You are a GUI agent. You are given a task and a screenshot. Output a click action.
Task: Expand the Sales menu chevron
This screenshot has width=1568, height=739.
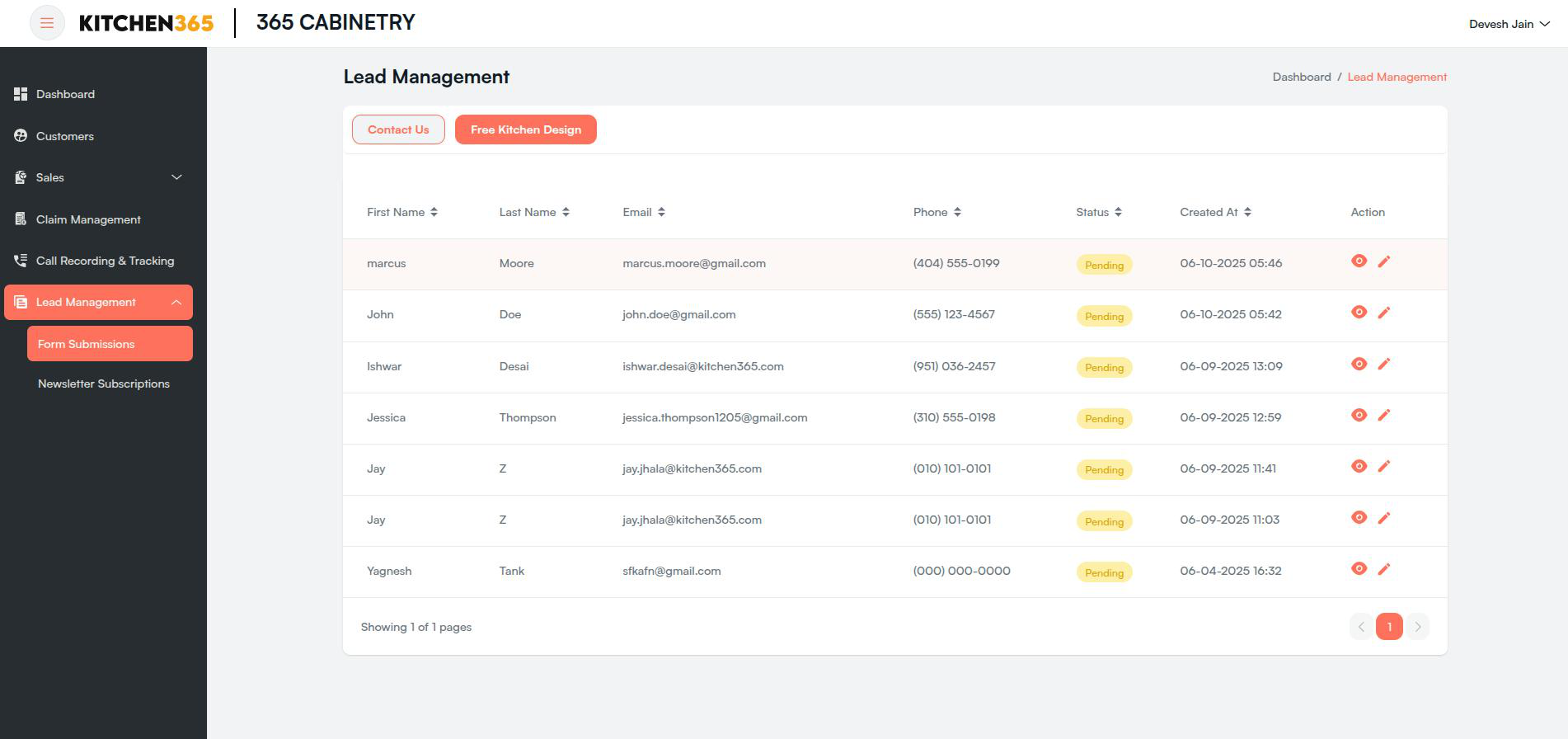click(x=176, y=177)
